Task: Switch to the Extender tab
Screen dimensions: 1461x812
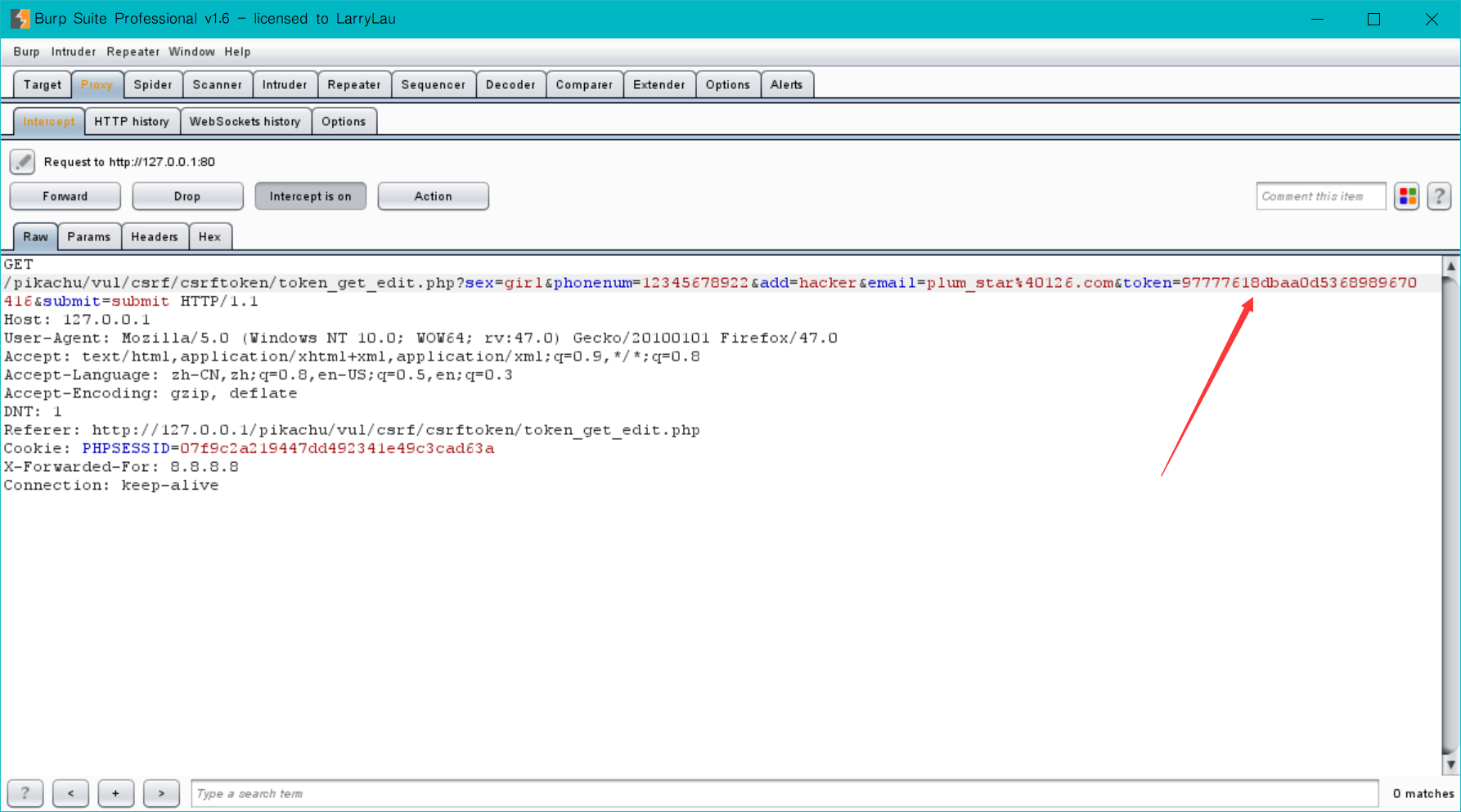Action: [659, 85]
